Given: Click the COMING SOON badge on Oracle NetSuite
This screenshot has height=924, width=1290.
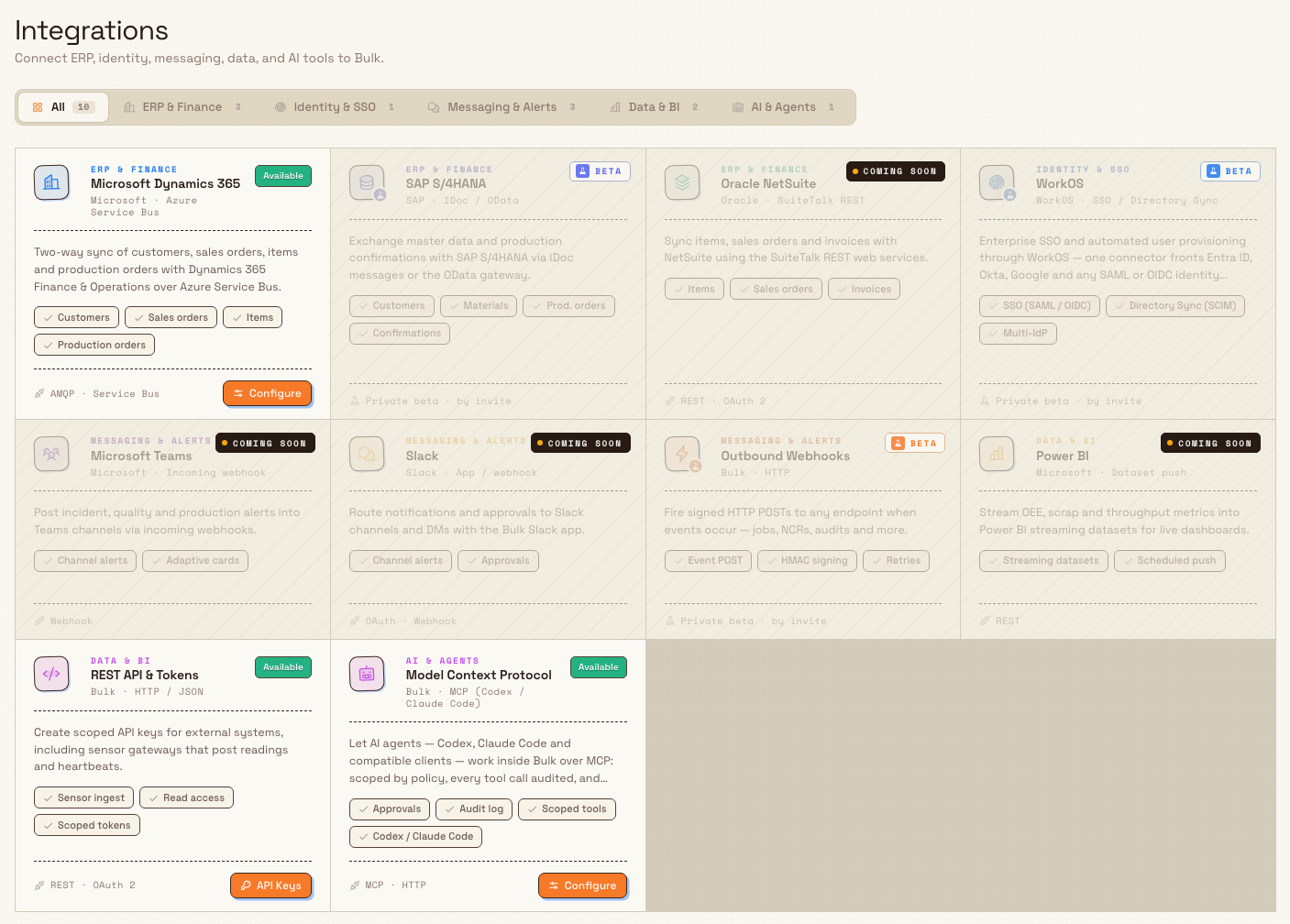Looking at the screenshot, I should tap(895, 171).
